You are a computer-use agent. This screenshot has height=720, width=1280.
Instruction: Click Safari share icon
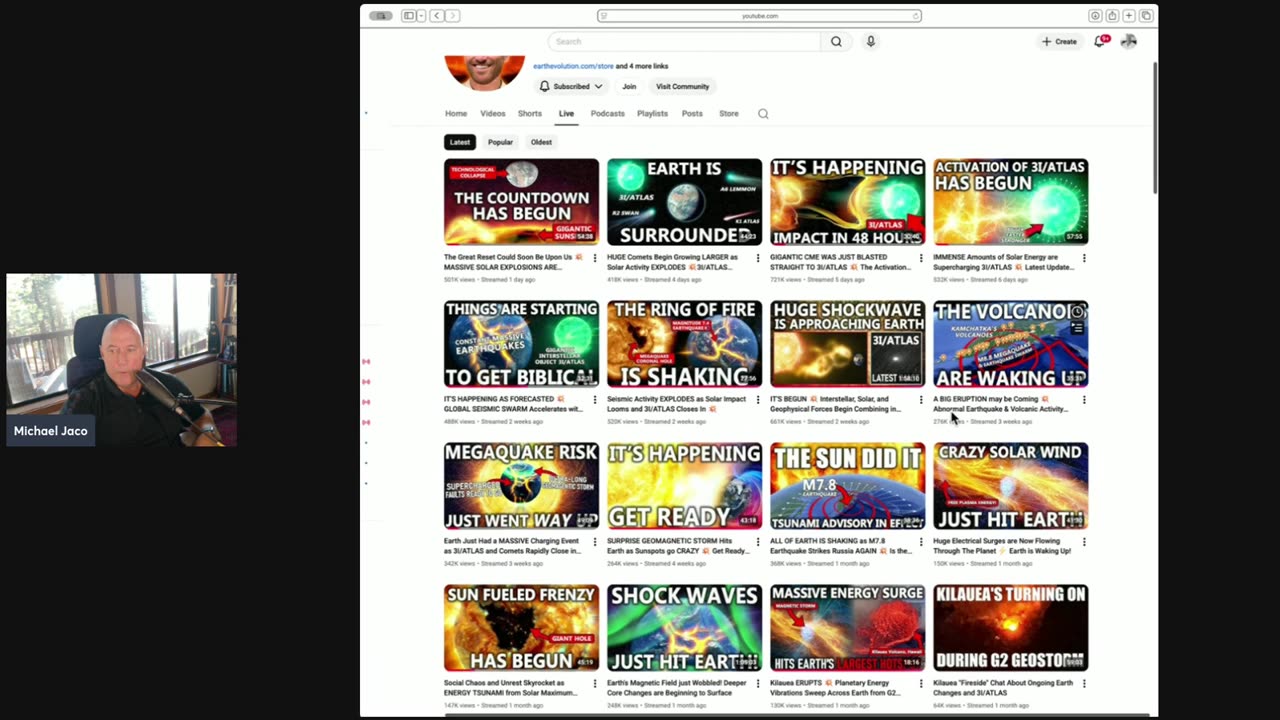[x=1112, y=16]
